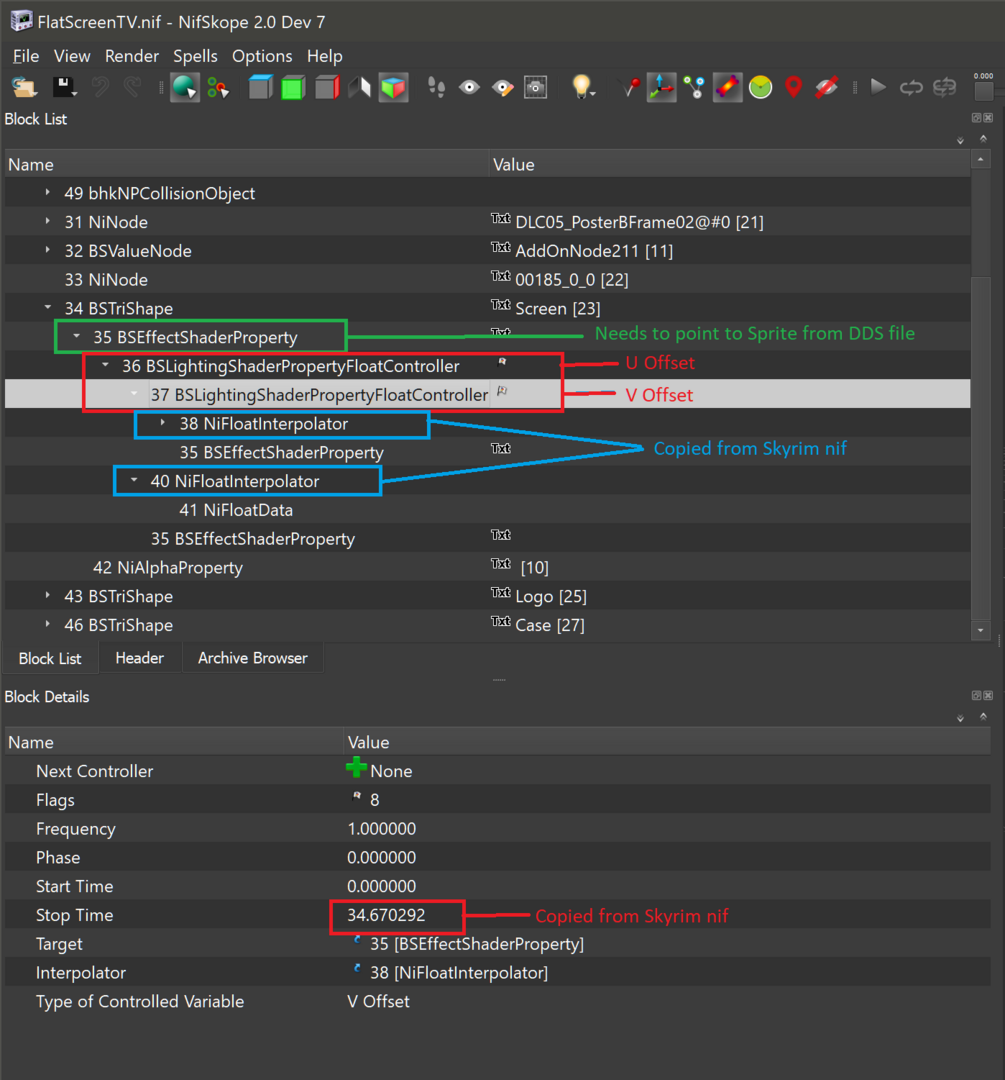Expand the 32 BSValueNode row
This screenshot has height=1080, width=1005.
click(x=48, y=250)
